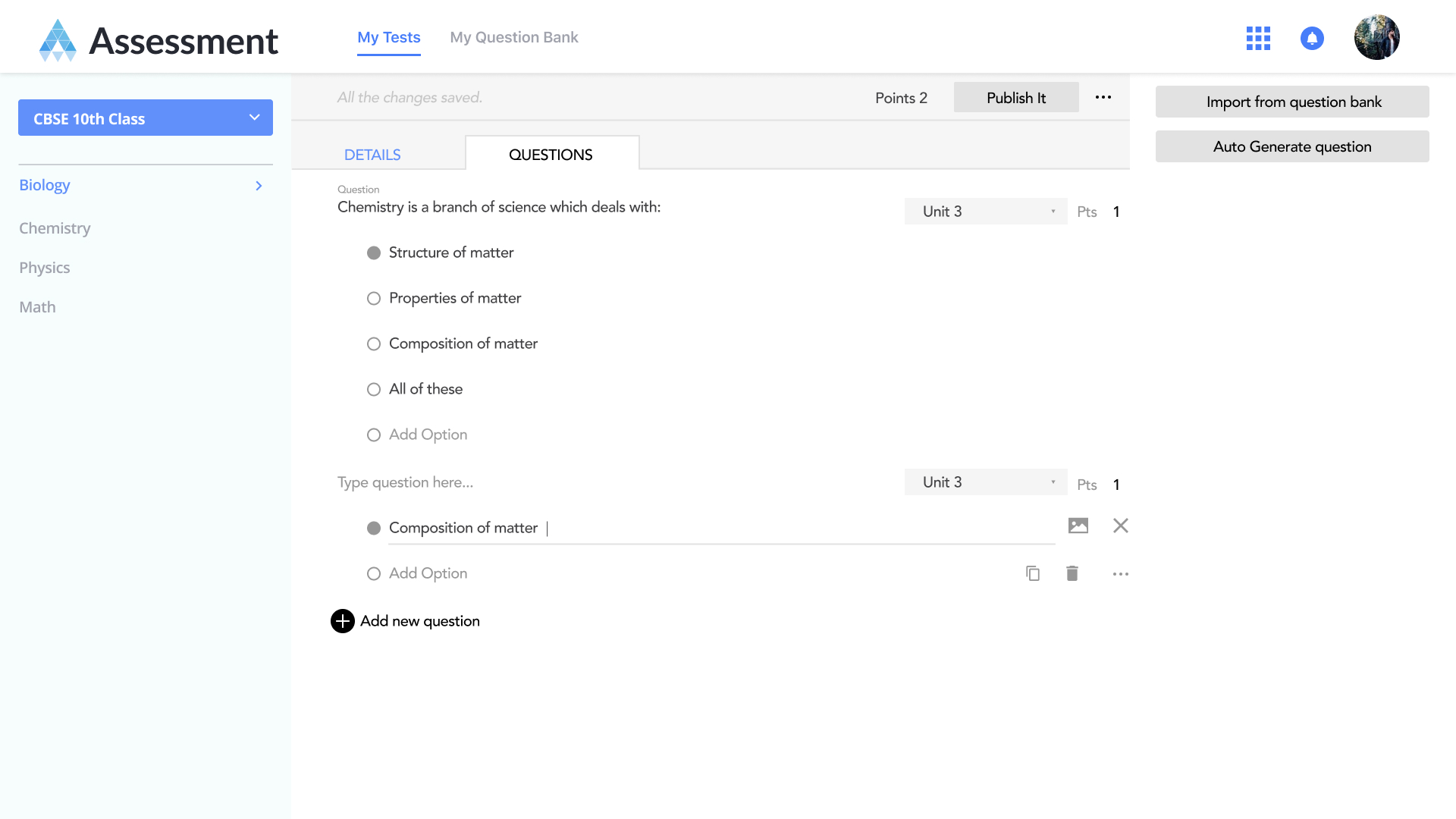1456x819 pixels.
Task: Go to My Question Bank
Action: point(513,37)
